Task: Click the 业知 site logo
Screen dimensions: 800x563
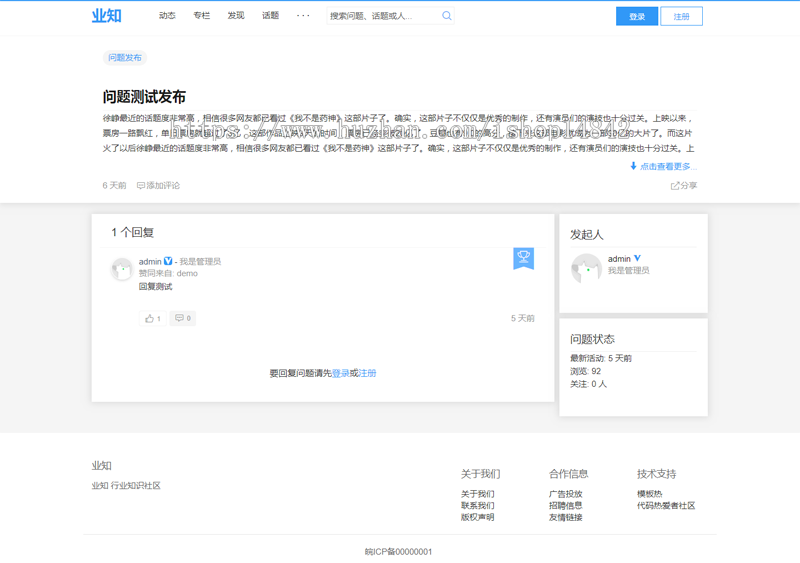Action: [107, 16]
